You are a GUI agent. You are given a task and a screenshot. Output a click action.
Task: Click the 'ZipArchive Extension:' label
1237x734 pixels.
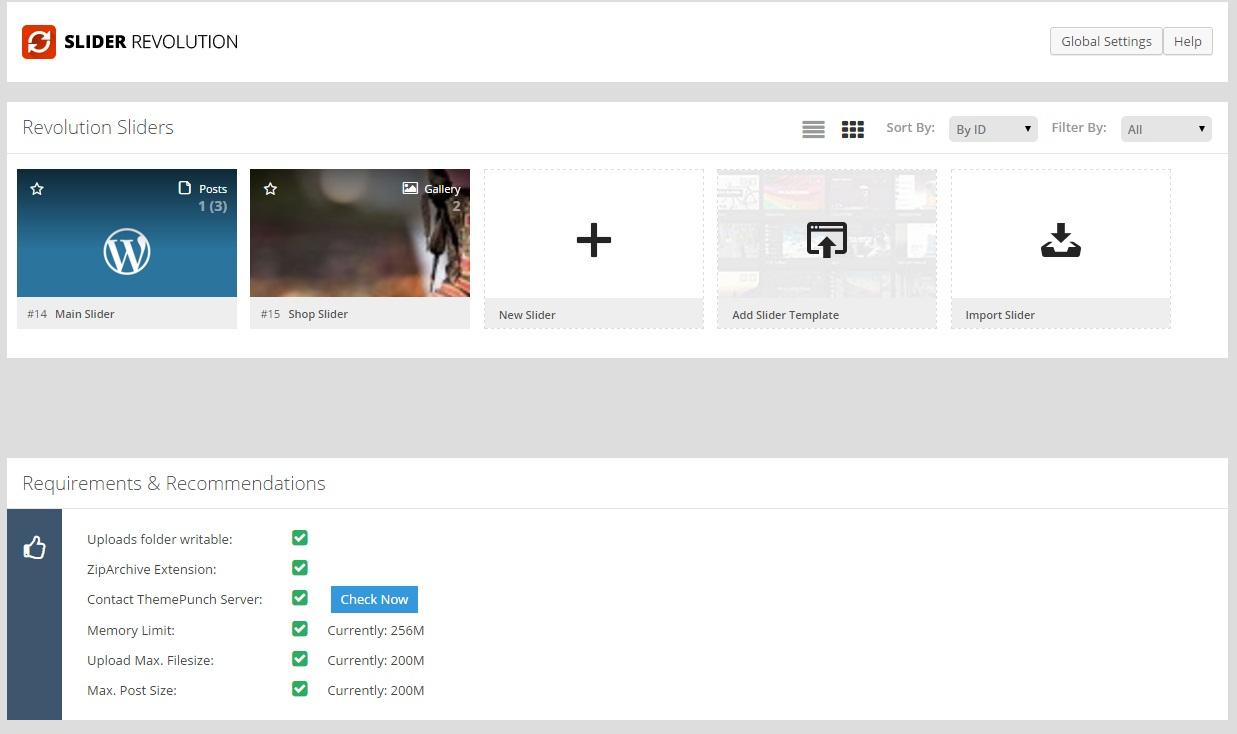click(x=151, y=570)
